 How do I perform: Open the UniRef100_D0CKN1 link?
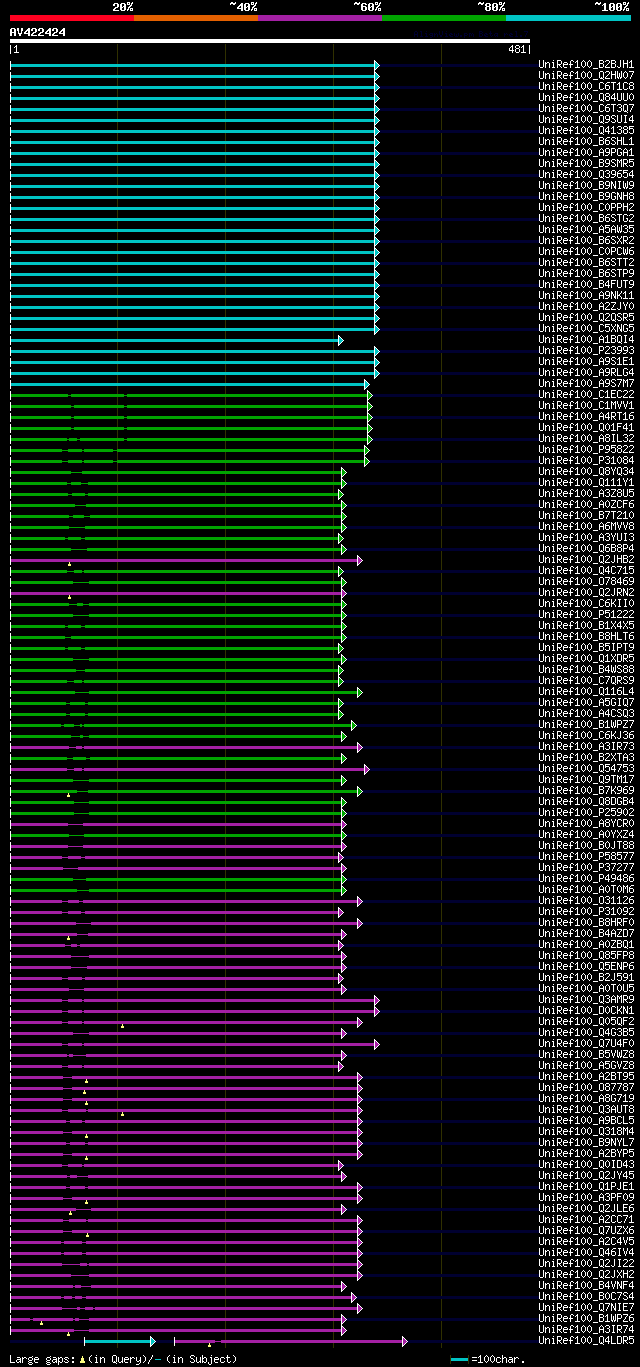(x=586, y=1010)
